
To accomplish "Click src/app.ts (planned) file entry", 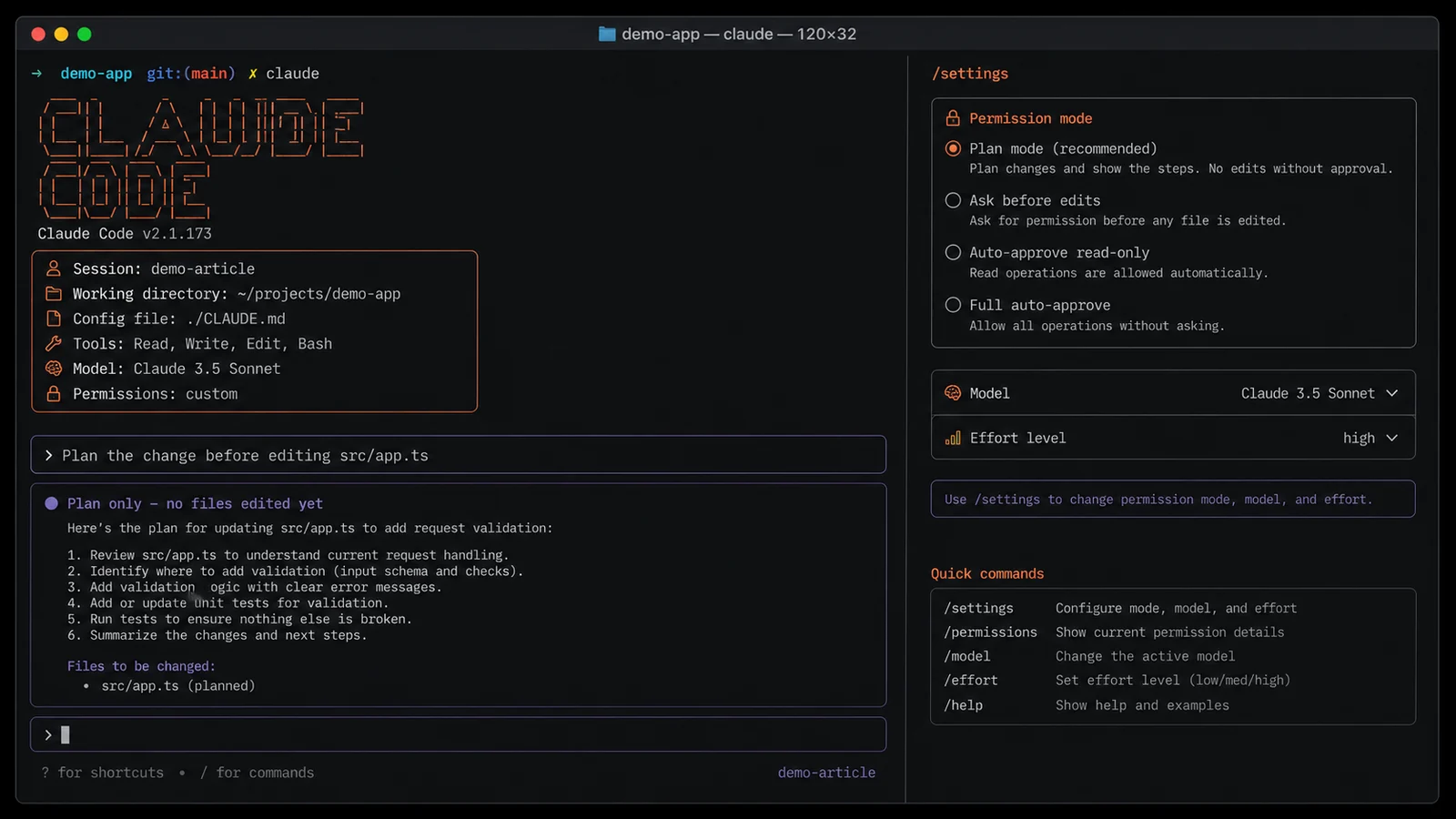I will pyautogui.click(x=177, y=686).
